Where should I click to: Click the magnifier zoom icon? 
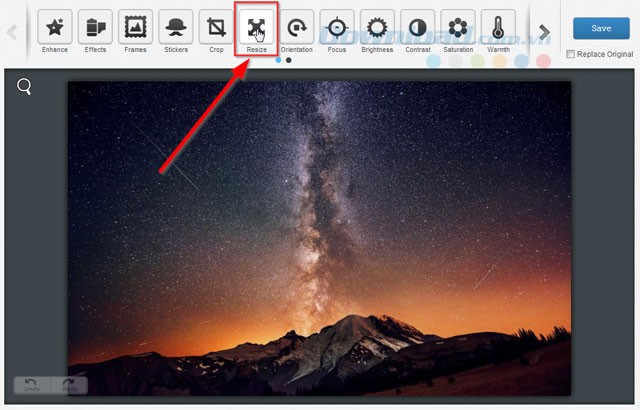25,87
